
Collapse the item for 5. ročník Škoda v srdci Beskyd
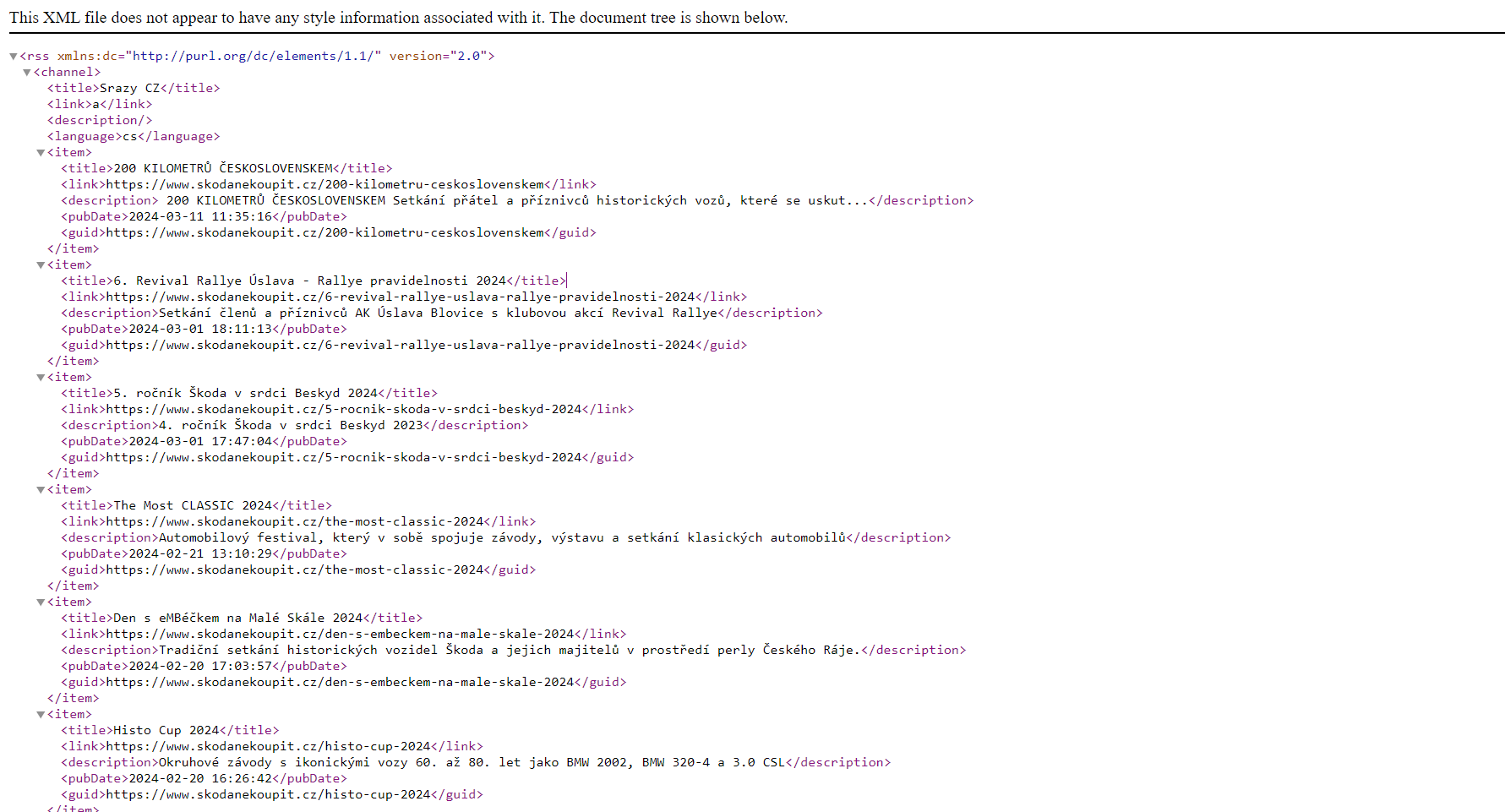(41, 378)
